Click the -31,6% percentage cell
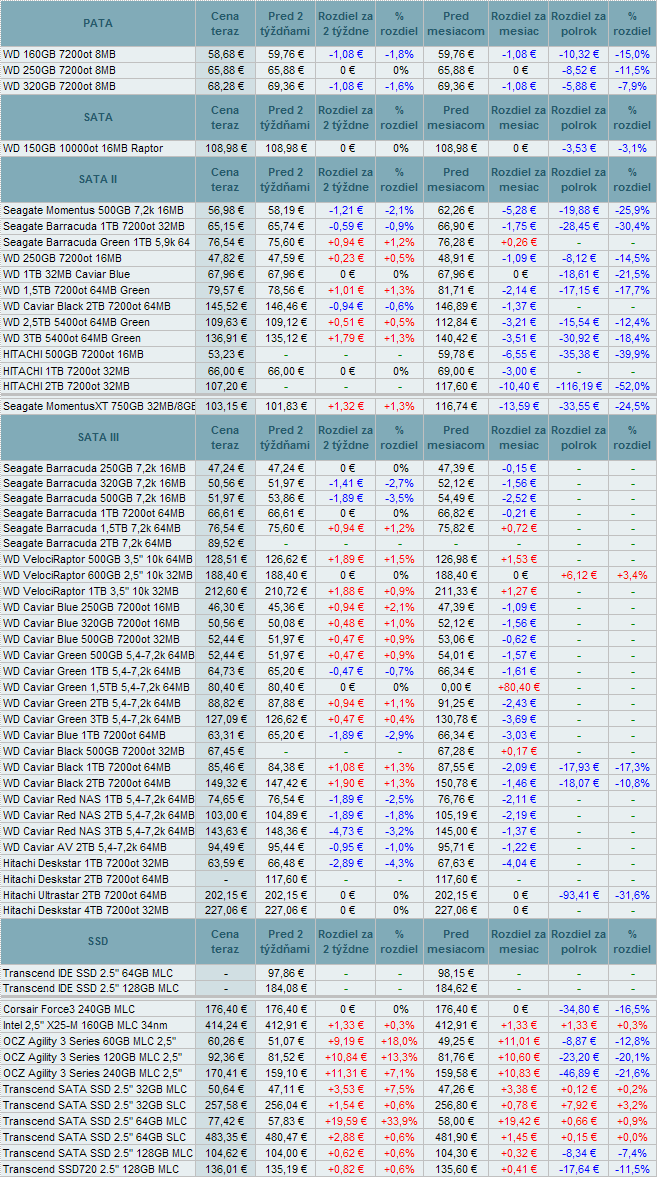The width and height of the screenshot is (657, 1177). [631, 895]
